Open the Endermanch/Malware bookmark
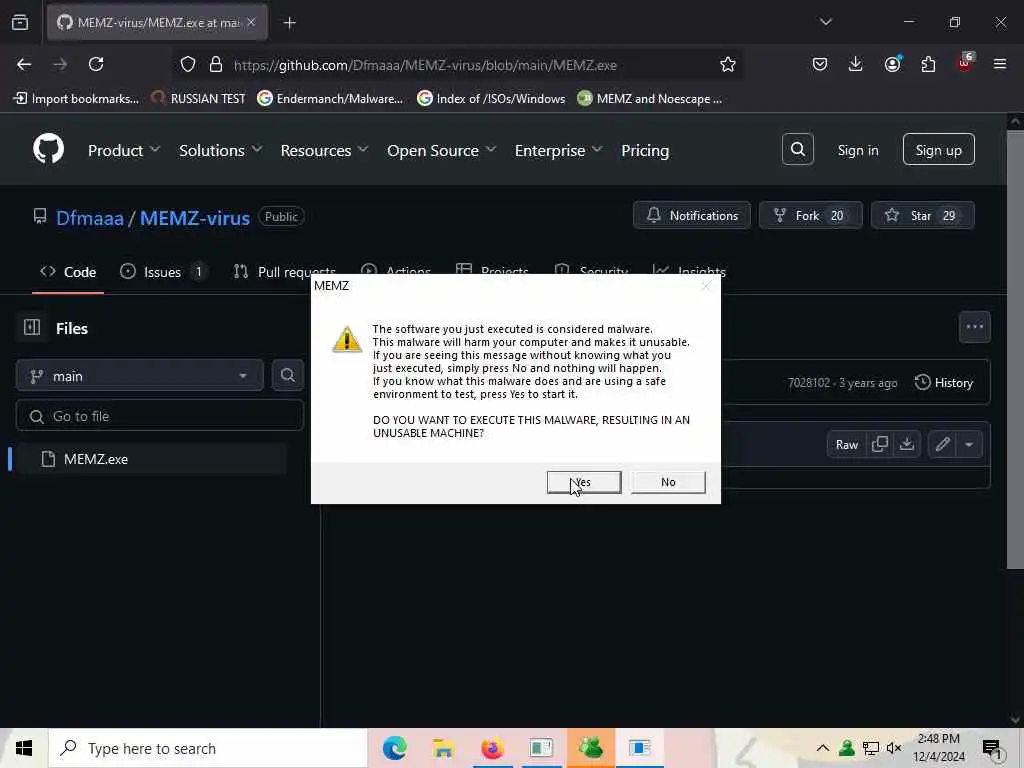The height and width of the screenshot is (768, 1024). [330, 99]
